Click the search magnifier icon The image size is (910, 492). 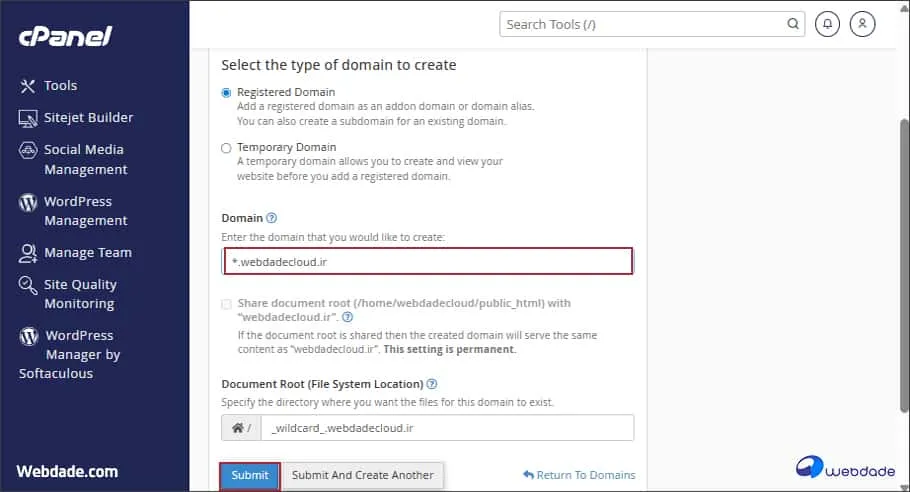click(793, 24)
